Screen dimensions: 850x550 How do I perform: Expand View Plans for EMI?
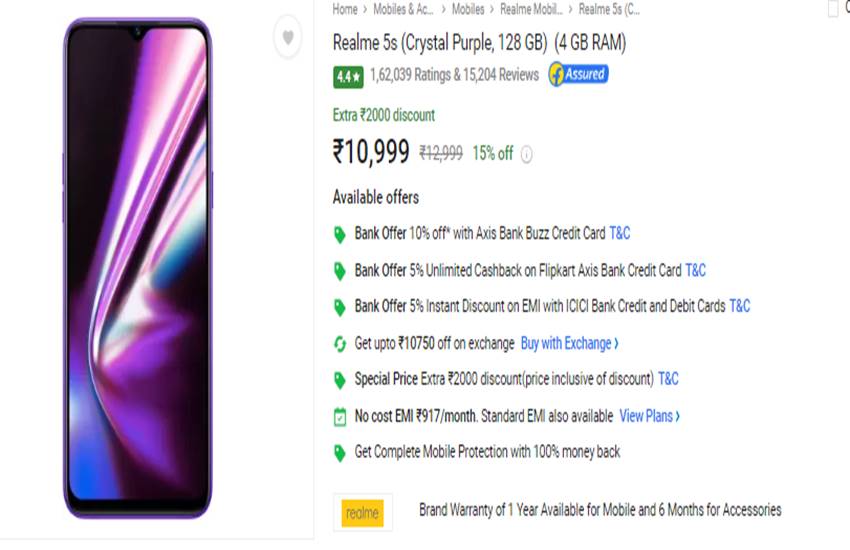click(x=650, y=415)
